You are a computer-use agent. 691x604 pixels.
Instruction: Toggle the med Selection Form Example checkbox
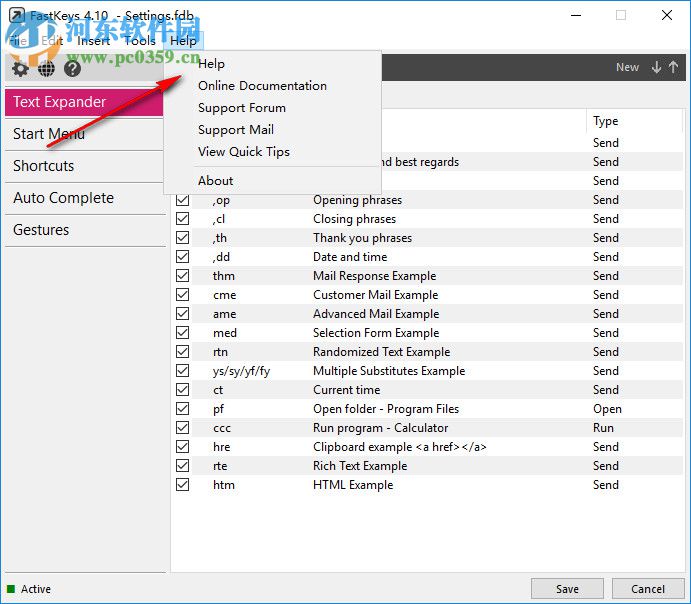[182, 333]
